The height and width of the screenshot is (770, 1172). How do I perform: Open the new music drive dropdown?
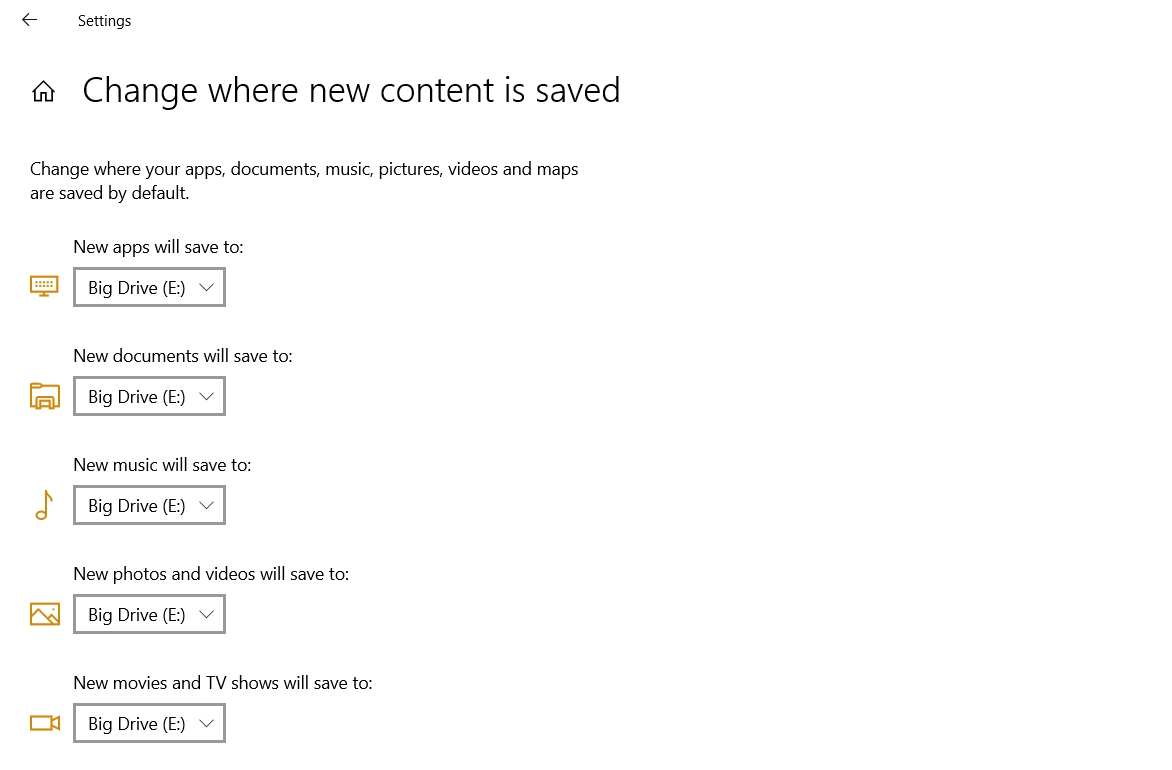[x=149, y=505]
